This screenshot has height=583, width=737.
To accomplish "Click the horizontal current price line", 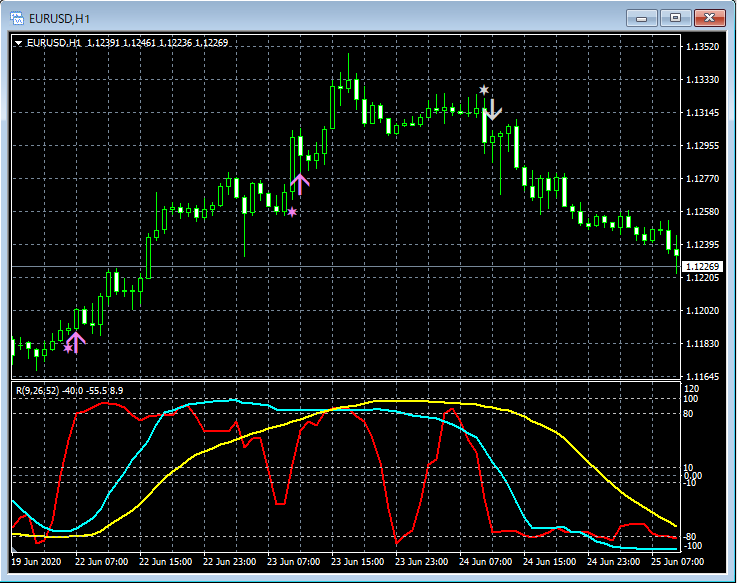I will tap(346, 267).
